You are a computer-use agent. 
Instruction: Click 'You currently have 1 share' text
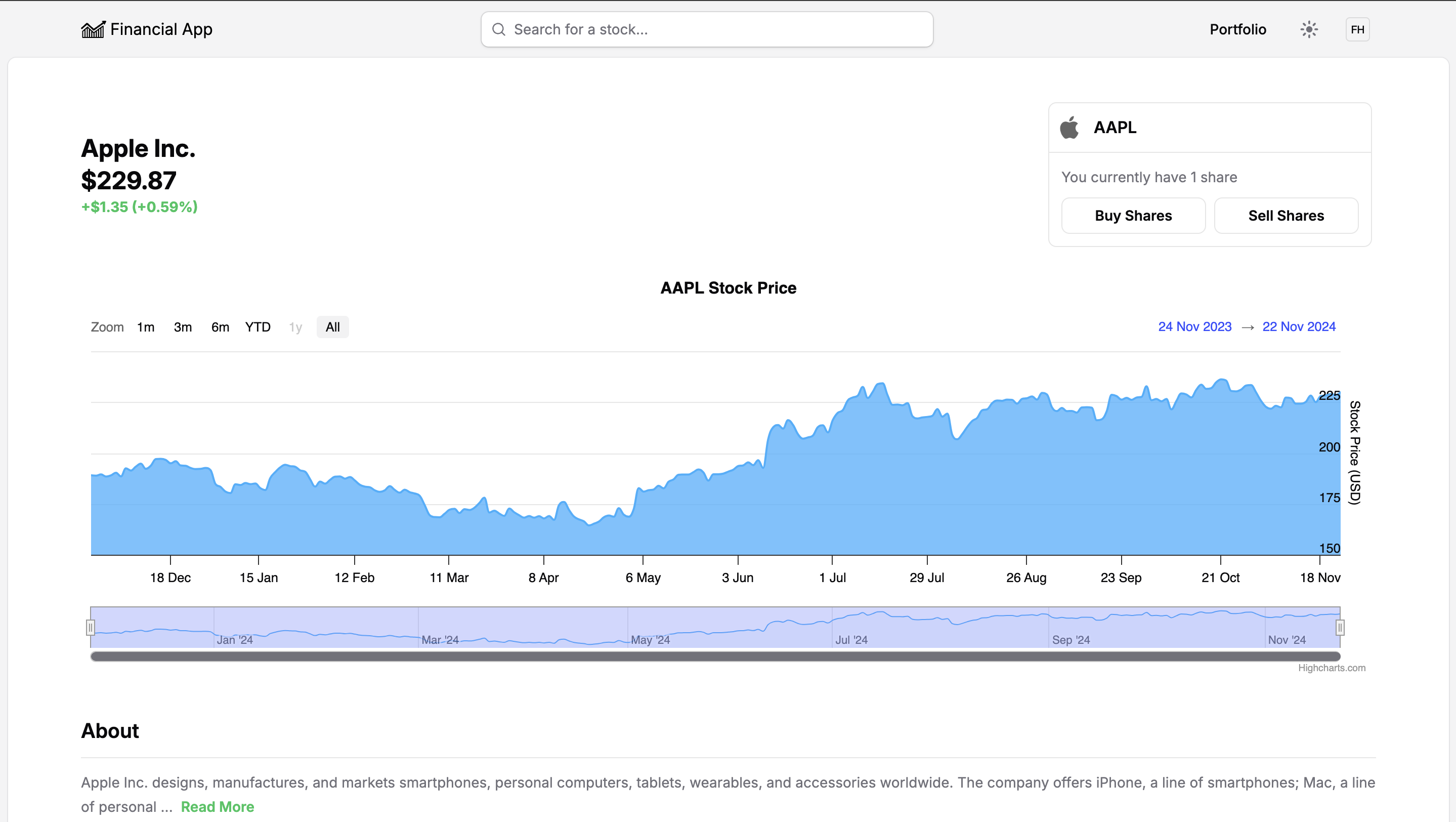(x=1149, y=178)
